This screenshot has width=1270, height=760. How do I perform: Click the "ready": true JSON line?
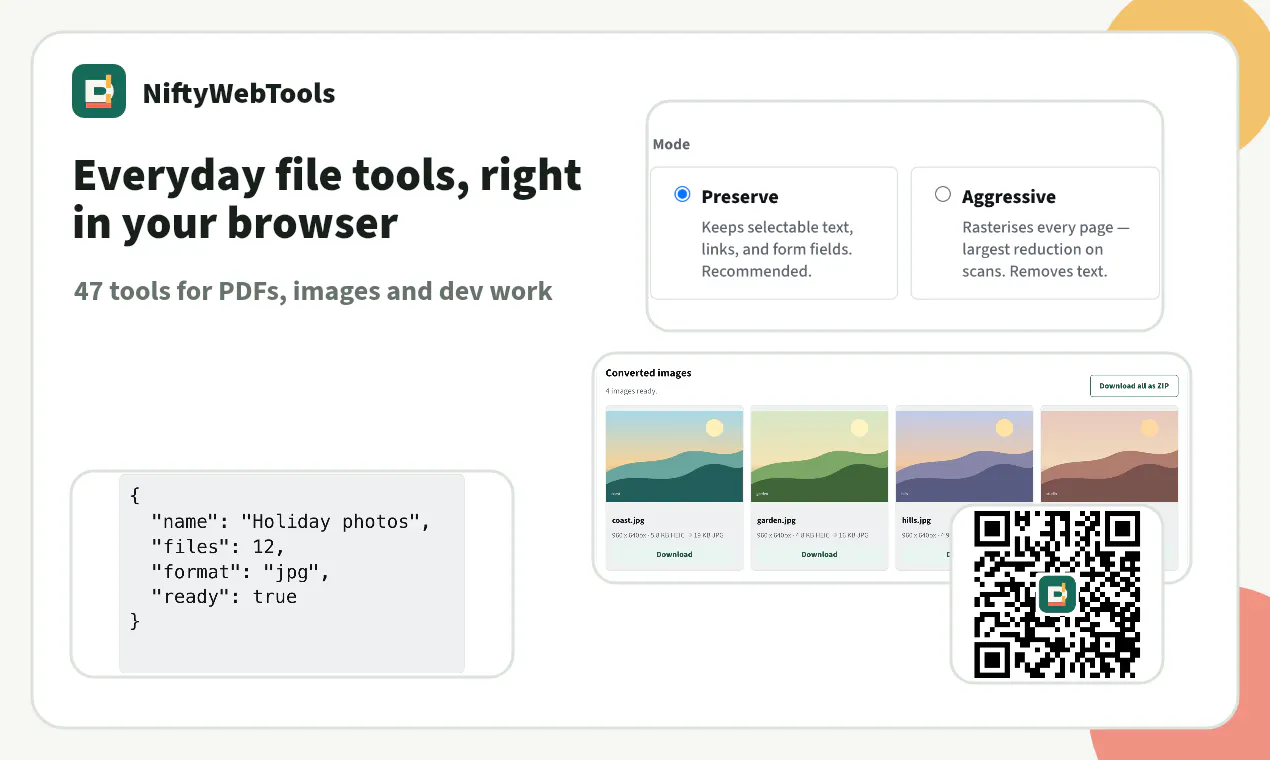[224, 596]
